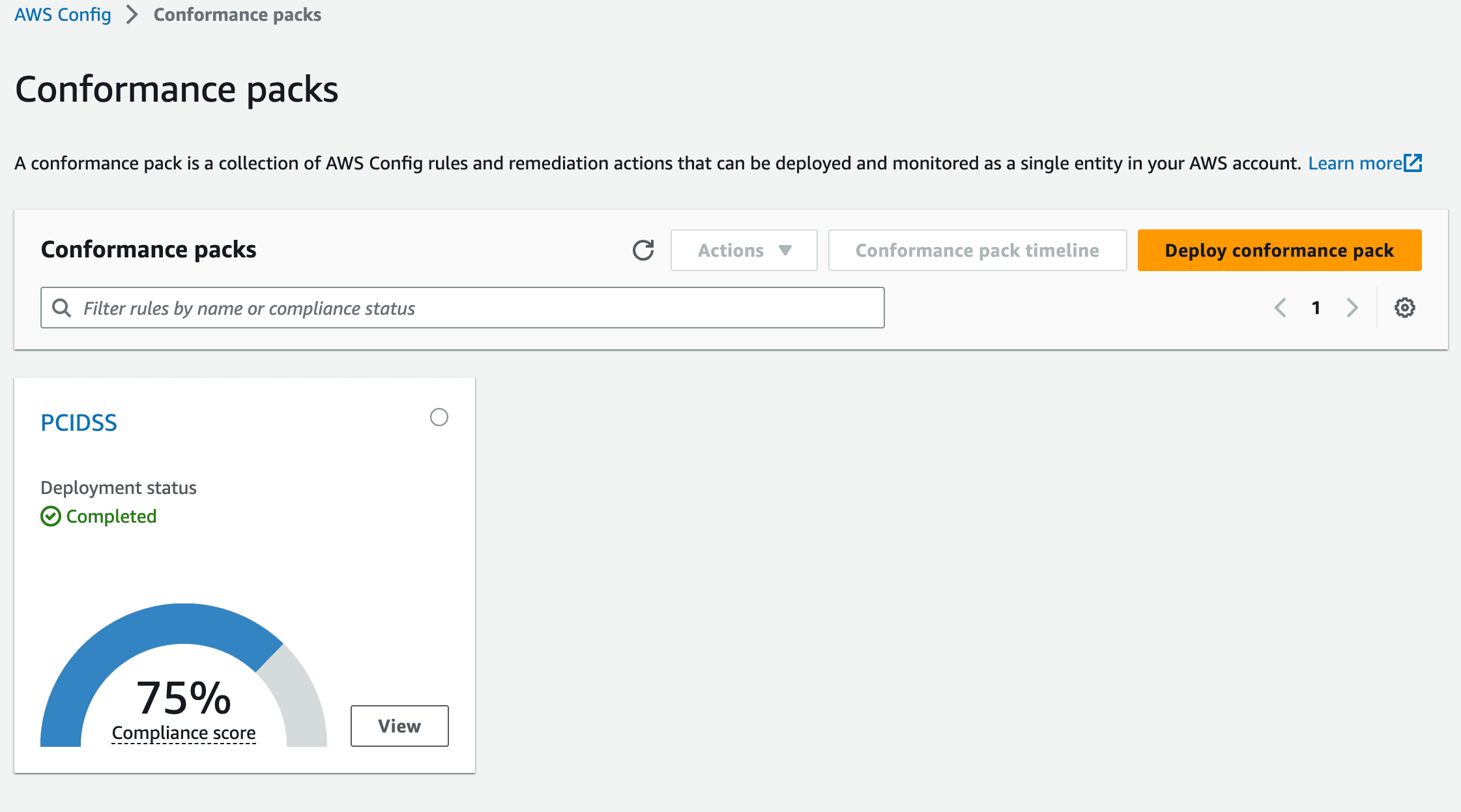
Task: Click the search magnifier icon
Action: pyautogui.click(x=62, y=308)
